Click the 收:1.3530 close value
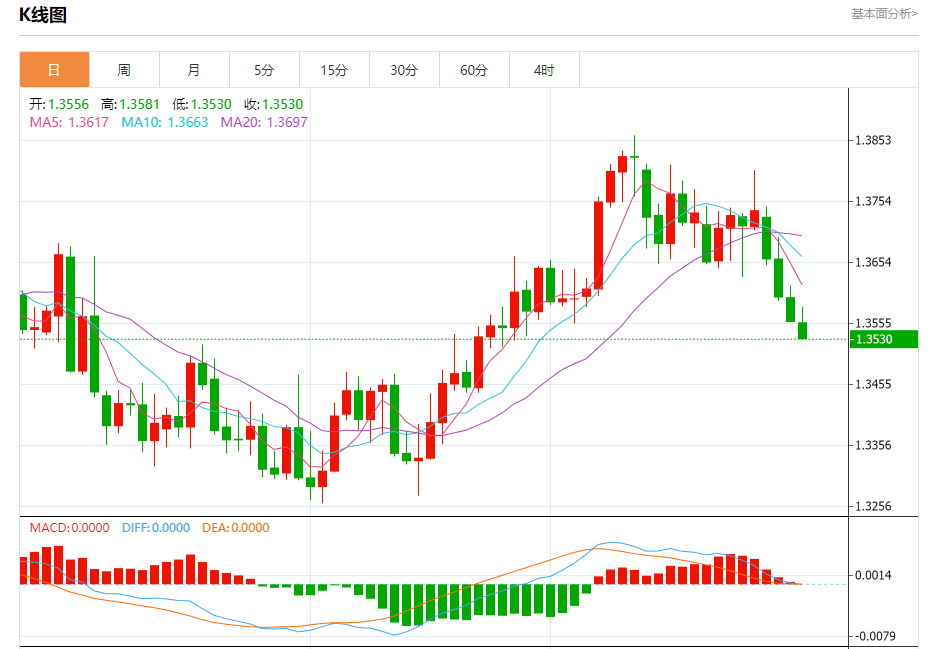The image size is (930, 649). coord(273,104)
